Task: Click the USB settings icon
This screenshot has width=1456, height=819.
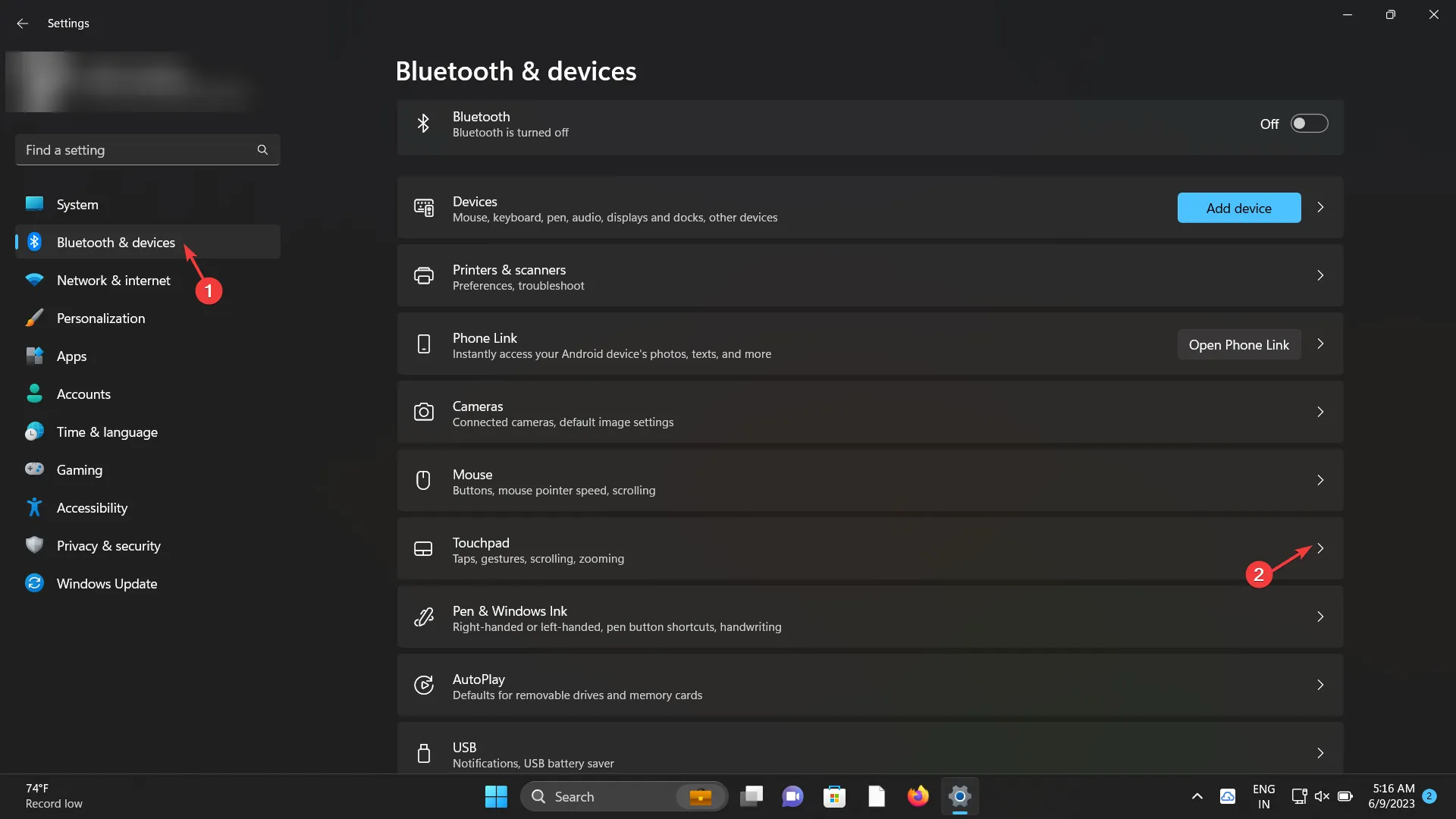Action: pyautogui.click(x=423, y=754)
